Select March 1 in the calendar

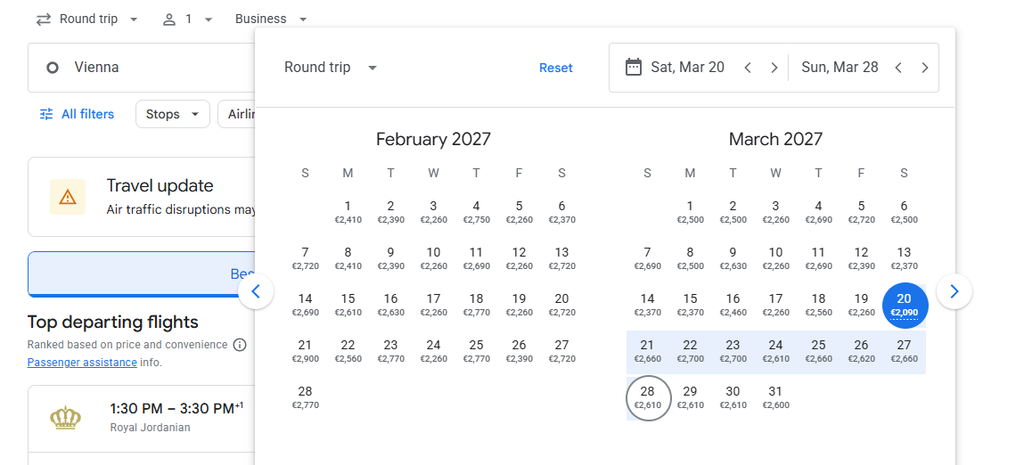pos(690,212)
